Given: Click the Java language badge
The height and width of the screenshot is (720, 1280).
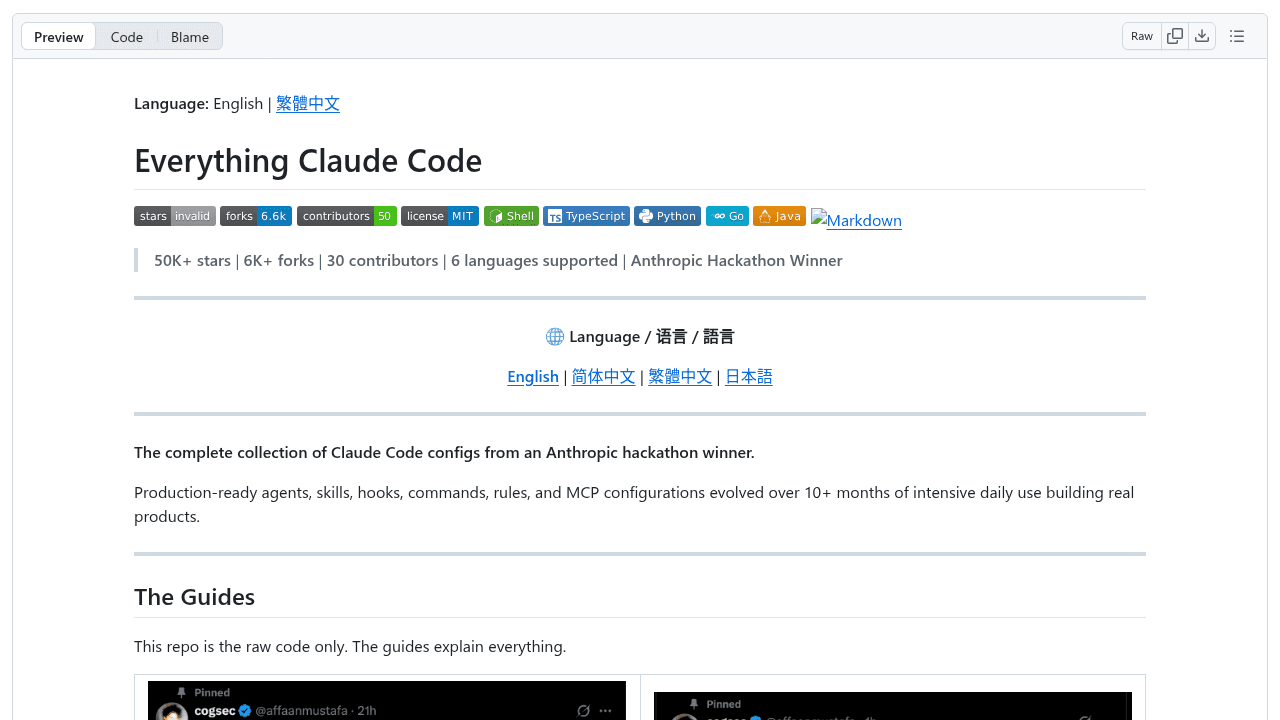Looking at the screenshot, I should 779,215.
